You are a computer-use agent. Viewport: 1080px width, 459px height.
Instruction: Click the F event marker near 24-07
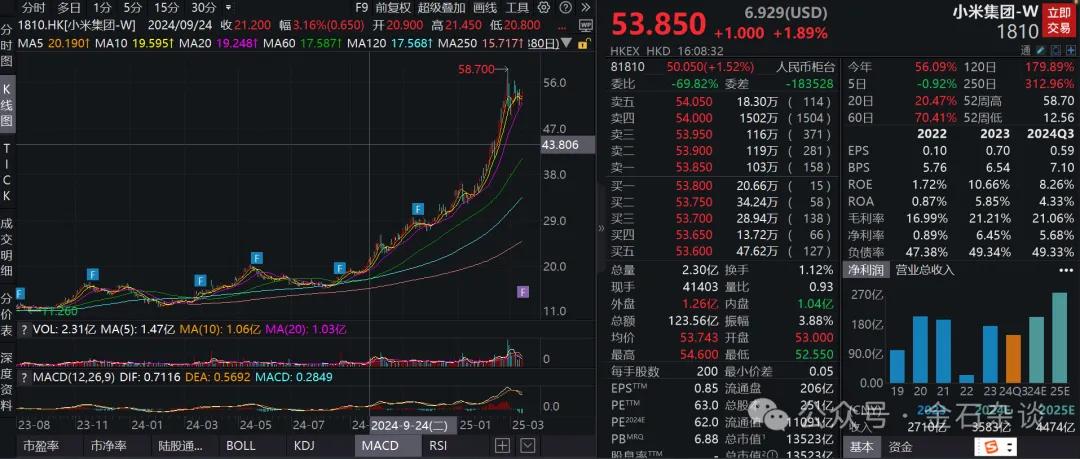tap(340, 268)
